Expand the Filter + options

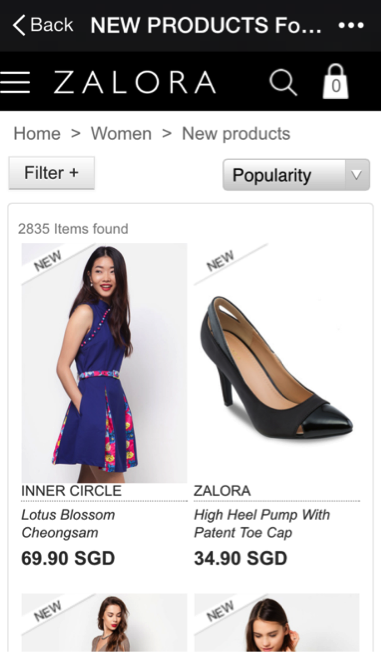[x=52, y=173]
